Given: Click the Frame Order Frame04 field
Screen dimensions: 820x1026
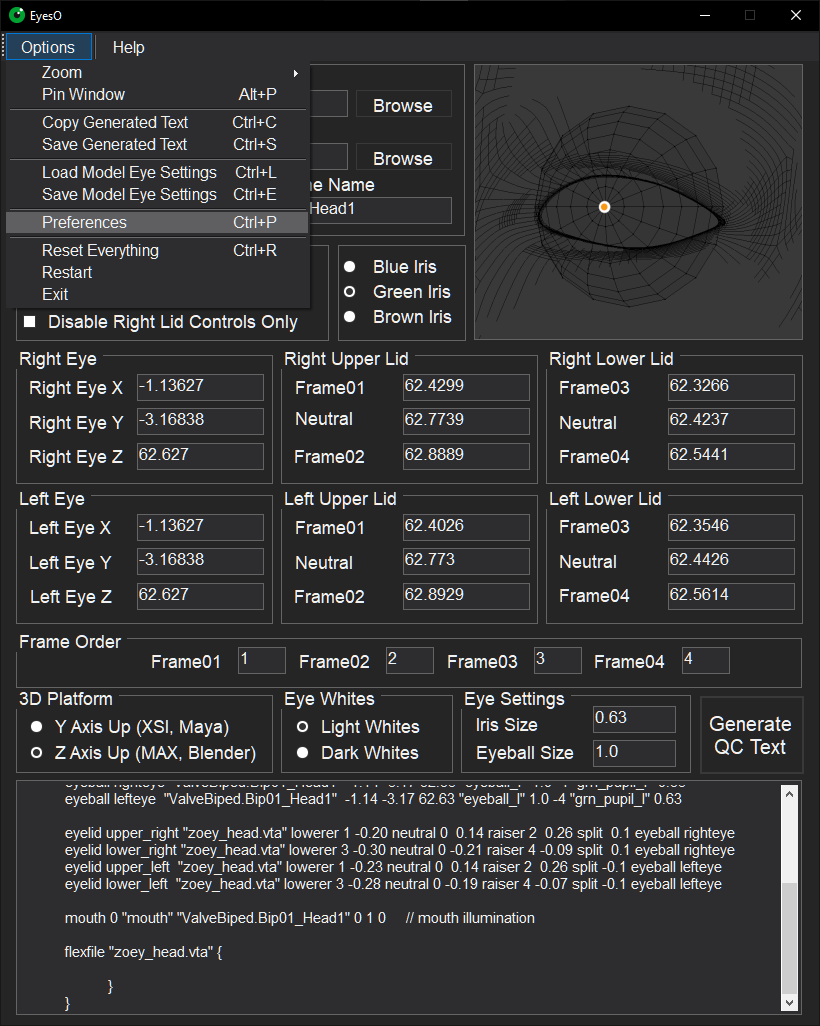Looking at the screenshot, I should 705,660.
